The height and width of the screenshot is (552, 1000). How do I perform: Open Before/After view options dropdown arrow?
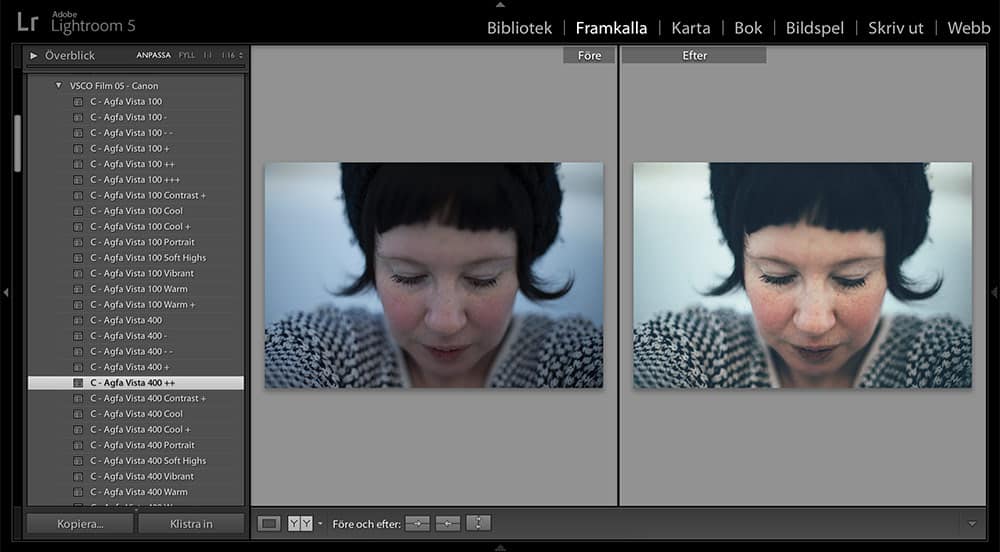(x=320, y=523)
